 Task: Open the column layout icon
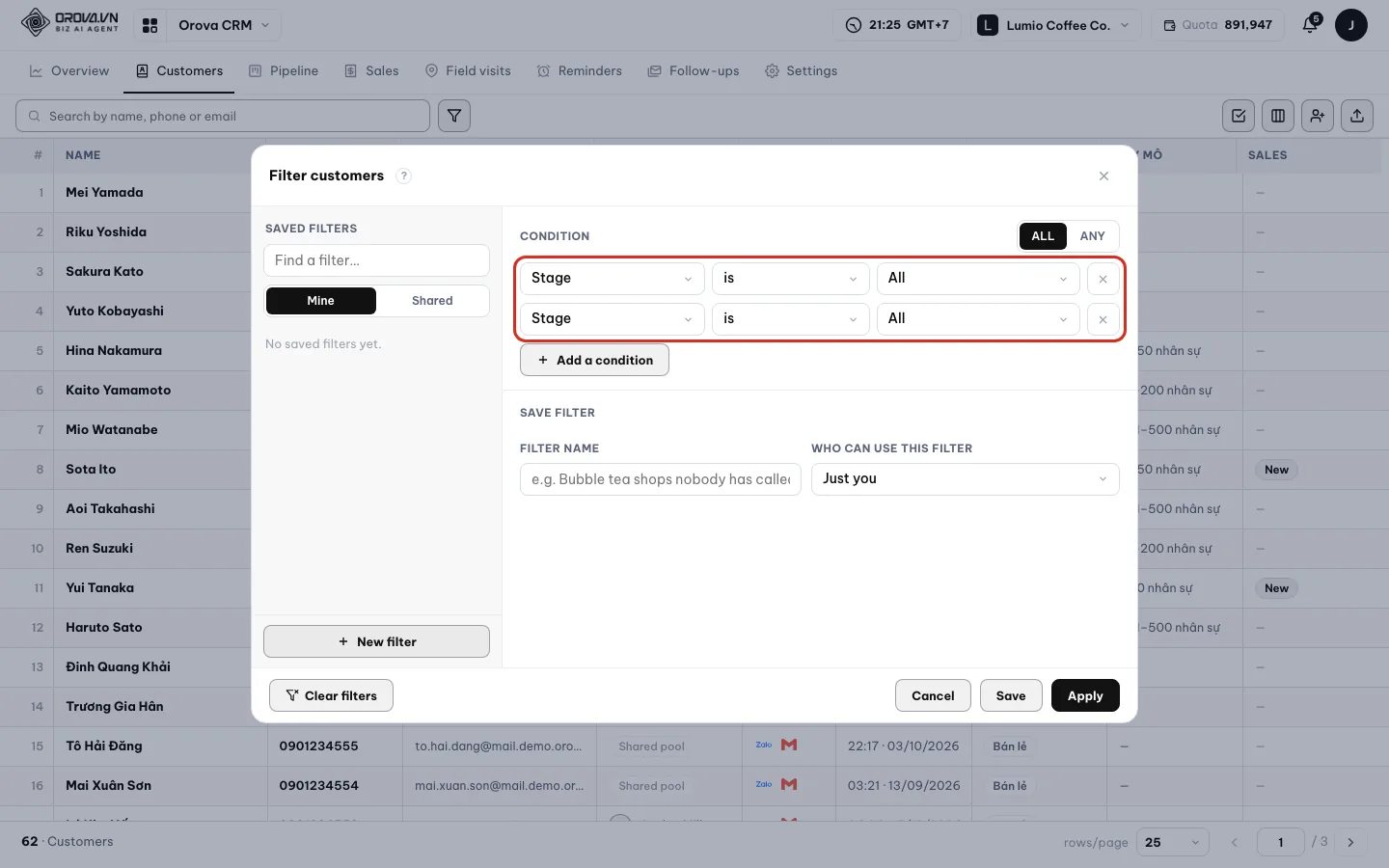tap(1278, 116)
